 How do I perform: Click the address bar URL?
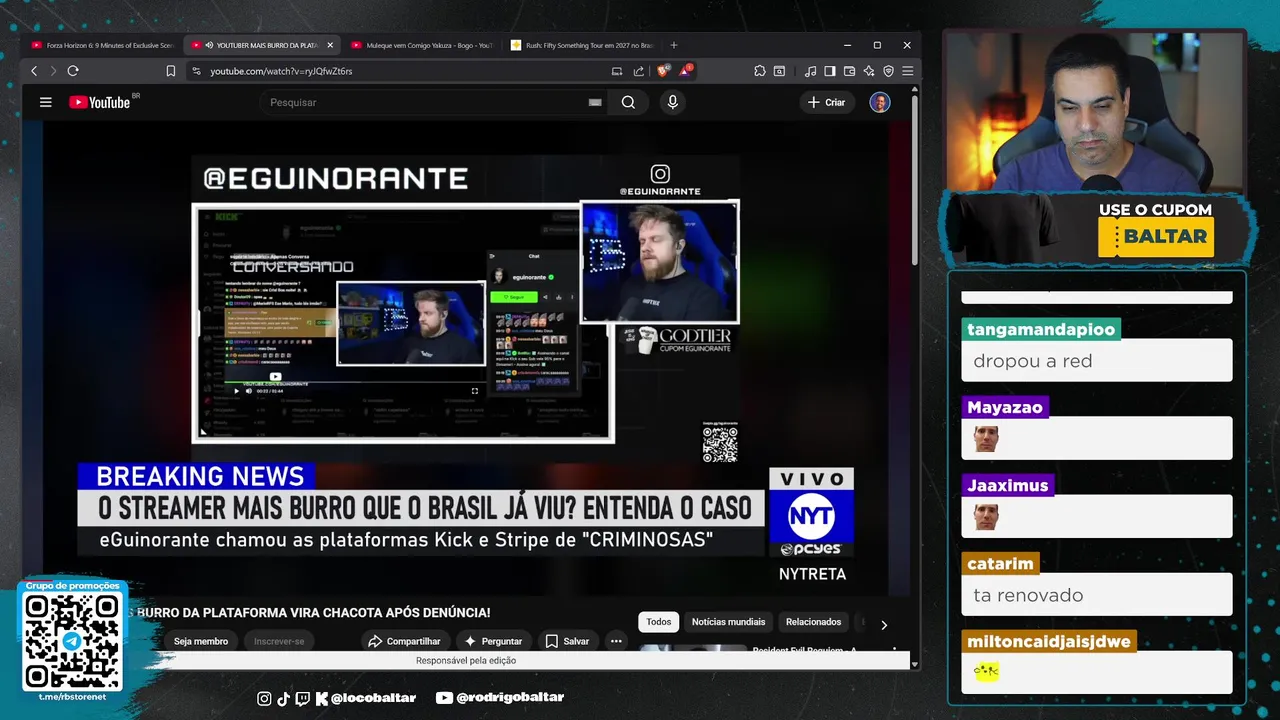click(281, 71)
